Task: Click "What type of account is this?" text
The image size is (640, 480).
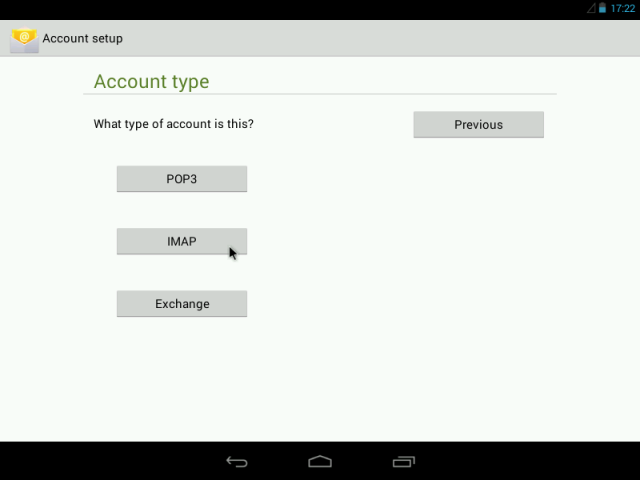Action: click(173, 124)
